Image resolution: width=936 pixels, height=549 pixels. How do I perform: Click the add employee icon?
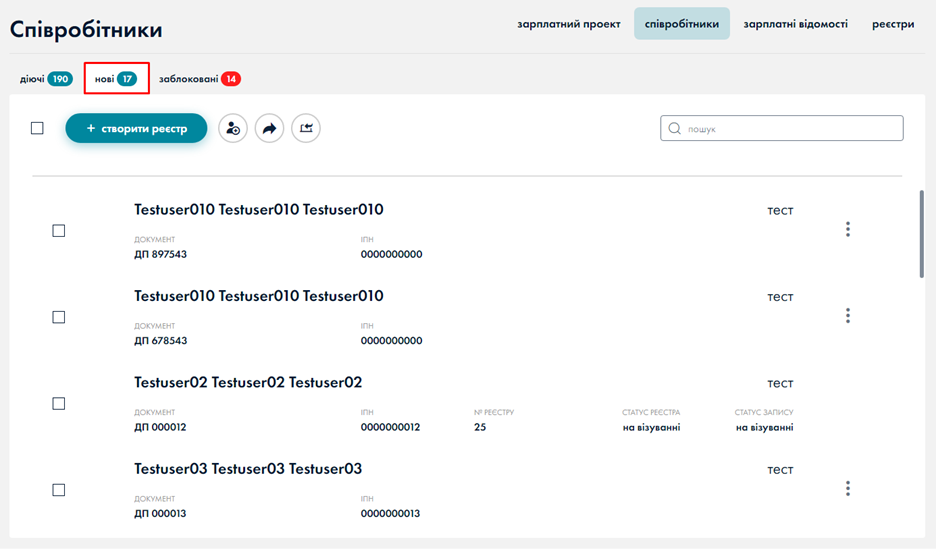click(233, 128)
